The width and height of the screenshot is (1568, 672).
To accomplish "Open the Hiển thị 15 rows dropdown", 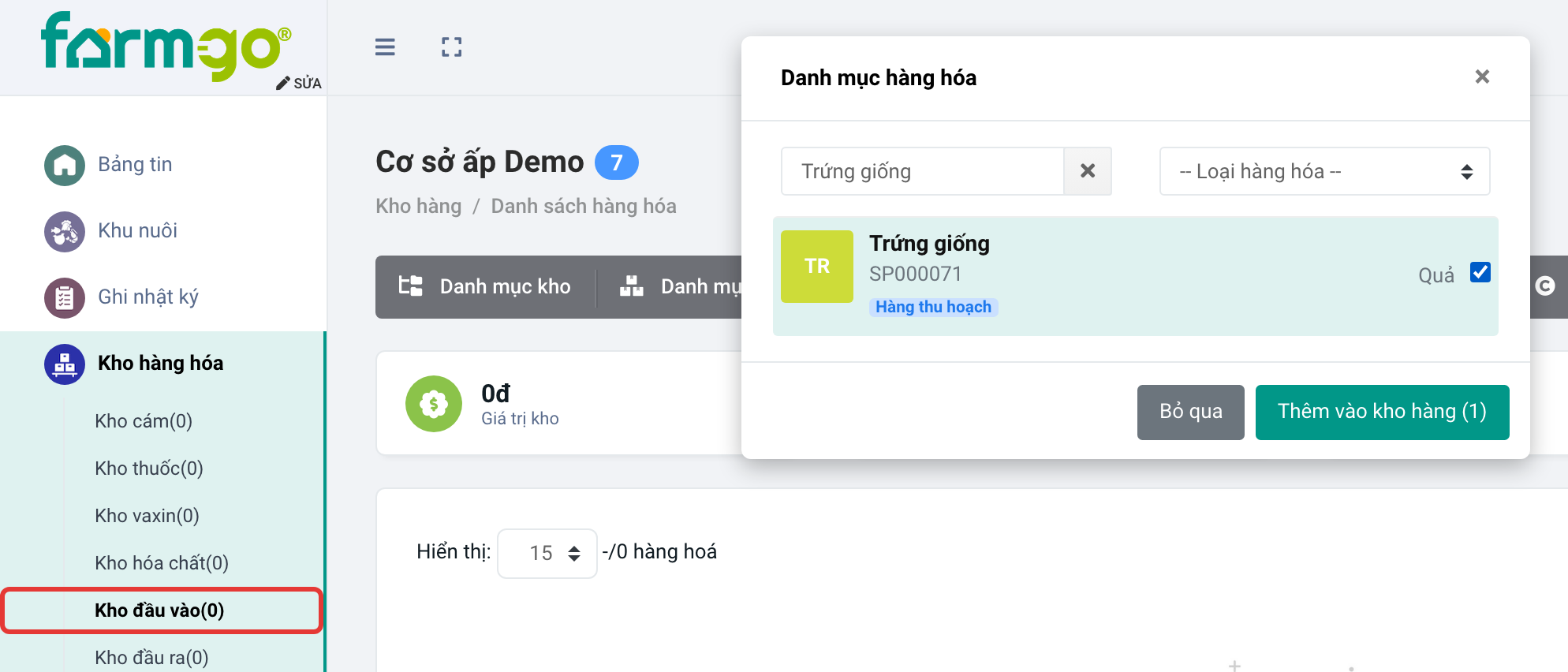I will [547, 553].
